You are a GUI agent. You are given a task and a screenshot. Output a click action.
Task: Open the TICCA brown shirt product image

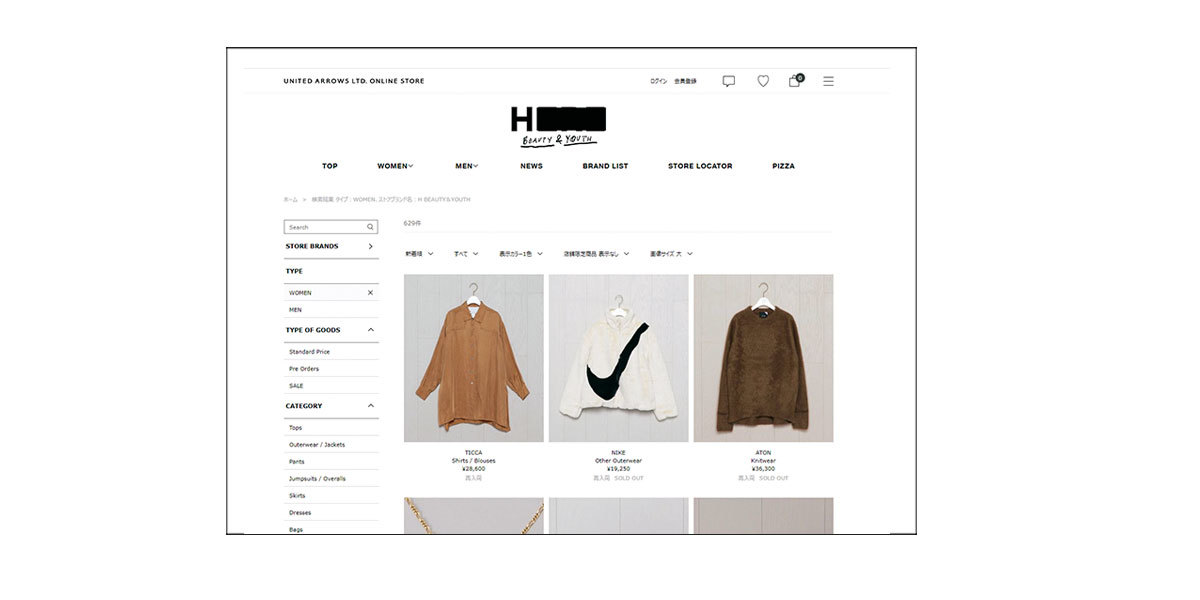tap(474, 358)
